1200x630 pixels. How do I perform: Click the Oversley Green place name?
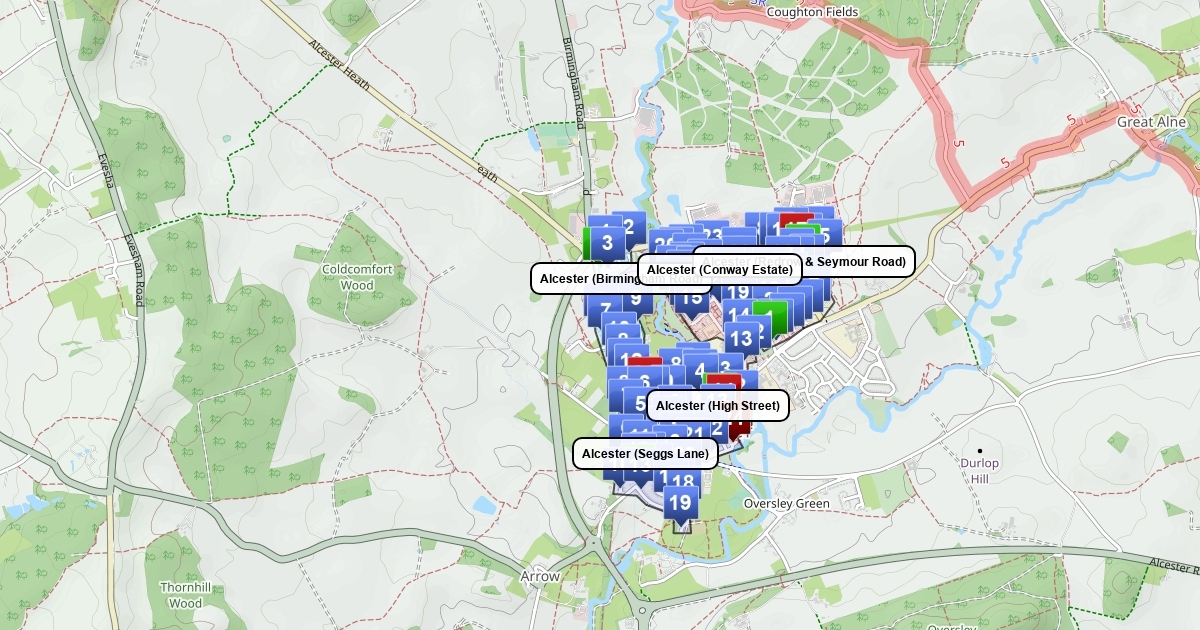pos(786,504)
